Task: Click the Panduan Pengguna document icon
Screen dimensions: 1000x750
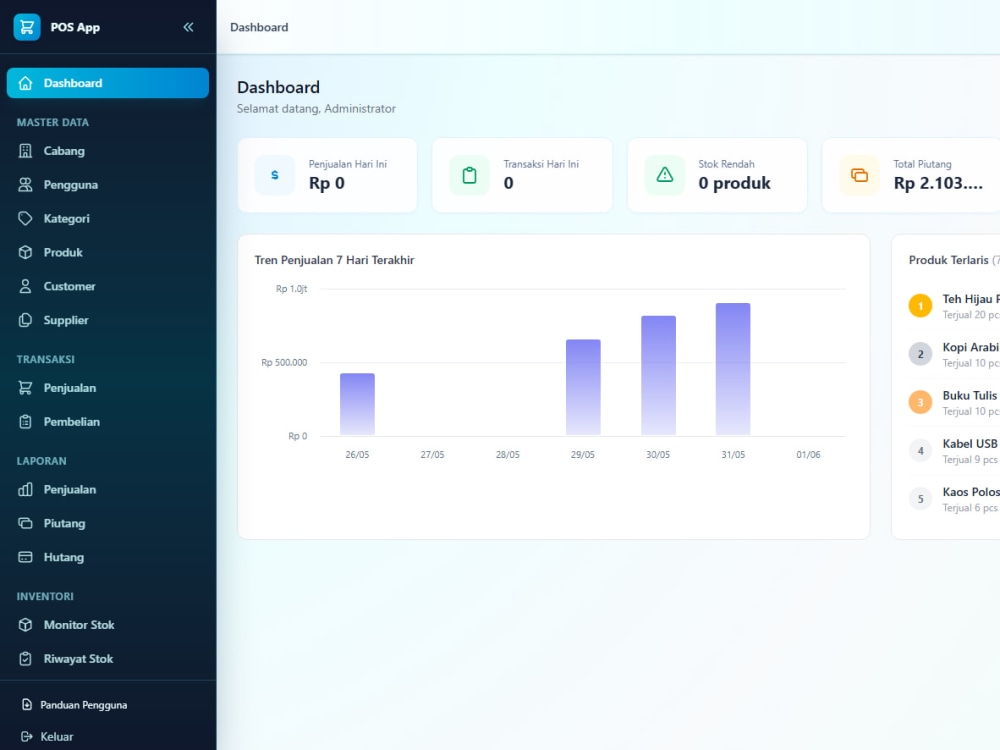Action: (x=27, y=705)
